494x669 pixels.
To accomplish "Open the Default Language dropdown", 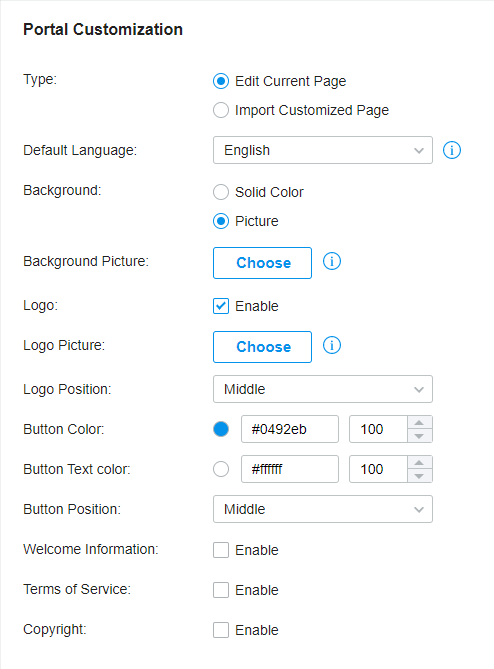I will coord(323,150).
